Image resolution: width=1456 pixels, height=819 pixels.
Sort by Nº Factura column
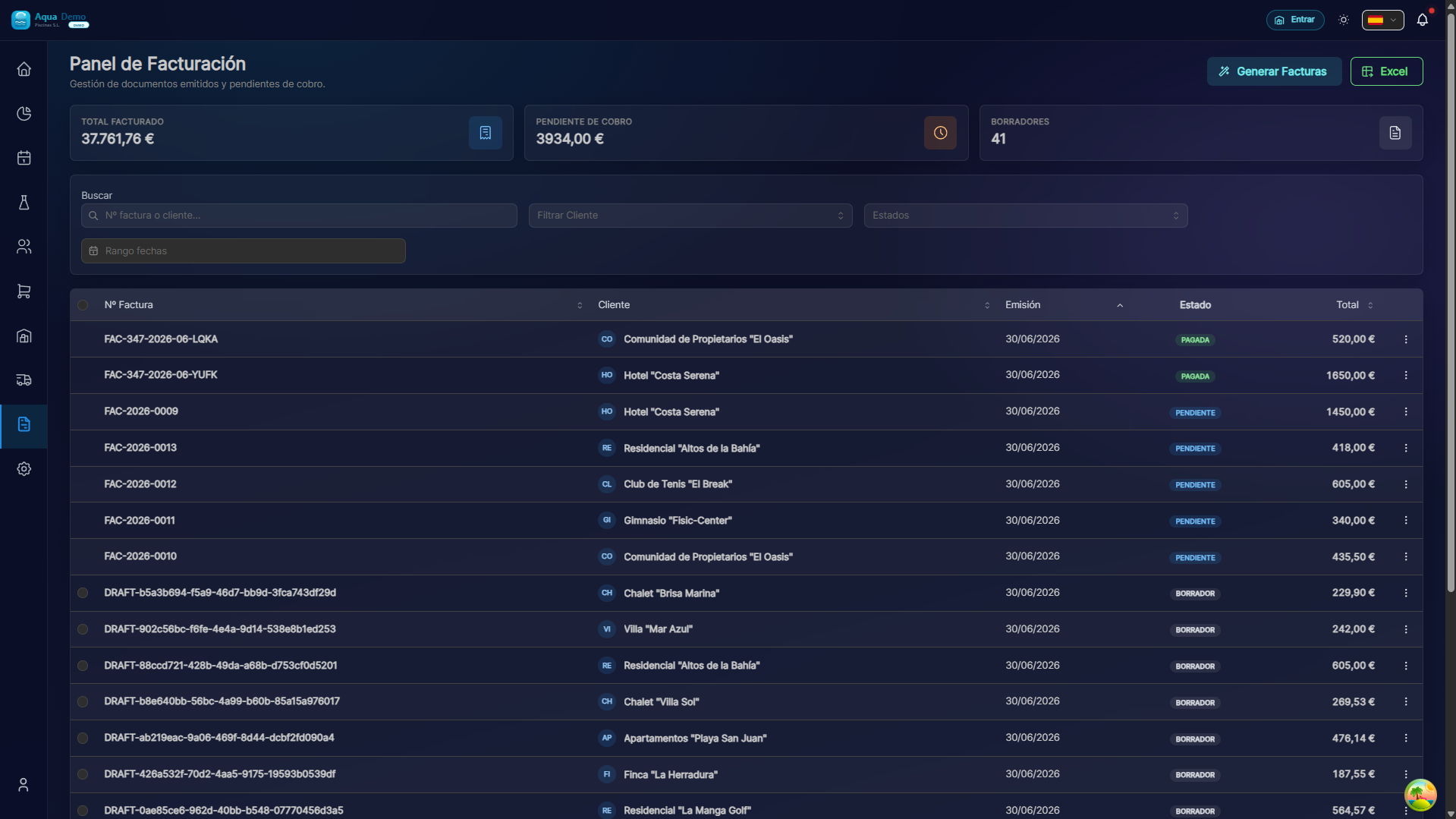(x=580, y=305)
